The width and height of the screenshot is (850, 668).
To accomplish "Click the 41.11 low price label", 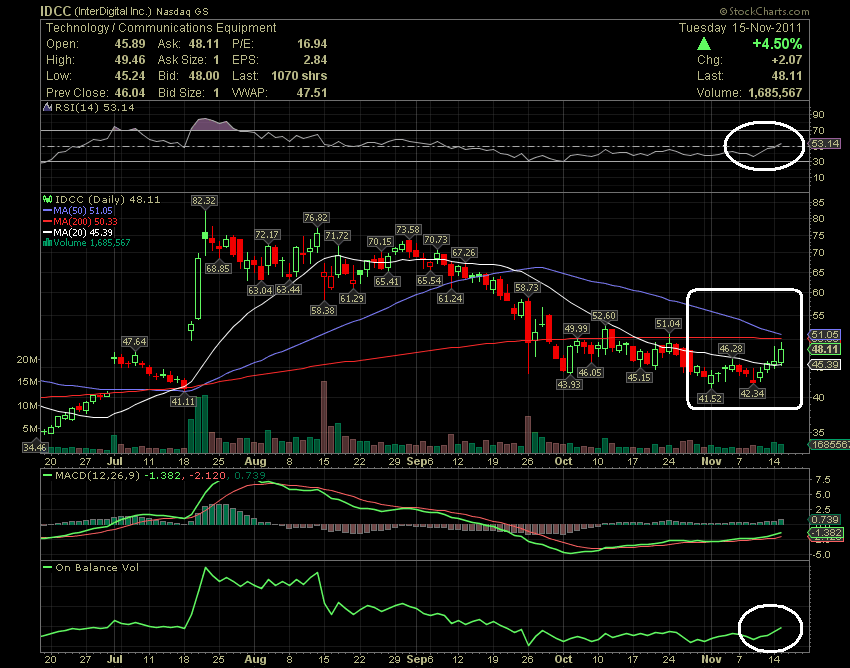I will (x=183, y=401).
